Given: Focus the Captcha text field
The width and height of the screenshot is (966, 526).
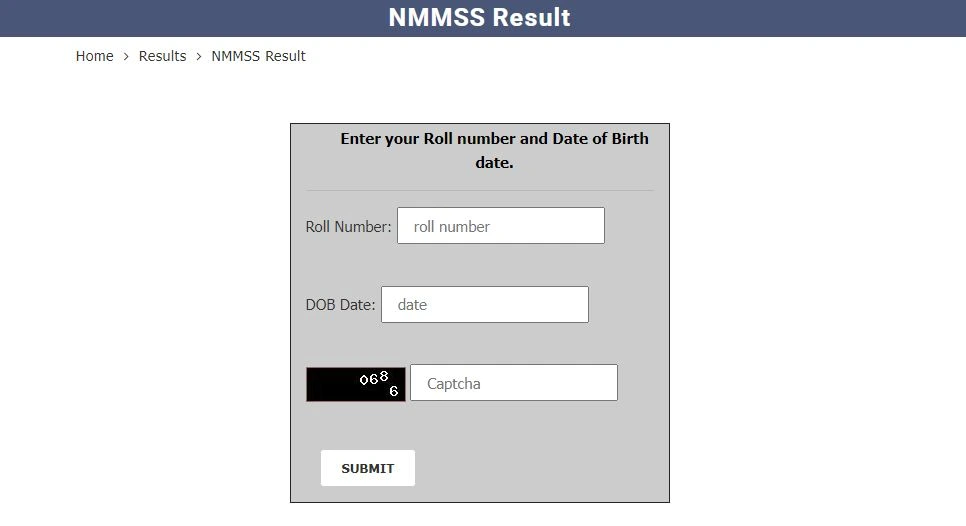Looking at the screenshot, I should coord(513,383).
